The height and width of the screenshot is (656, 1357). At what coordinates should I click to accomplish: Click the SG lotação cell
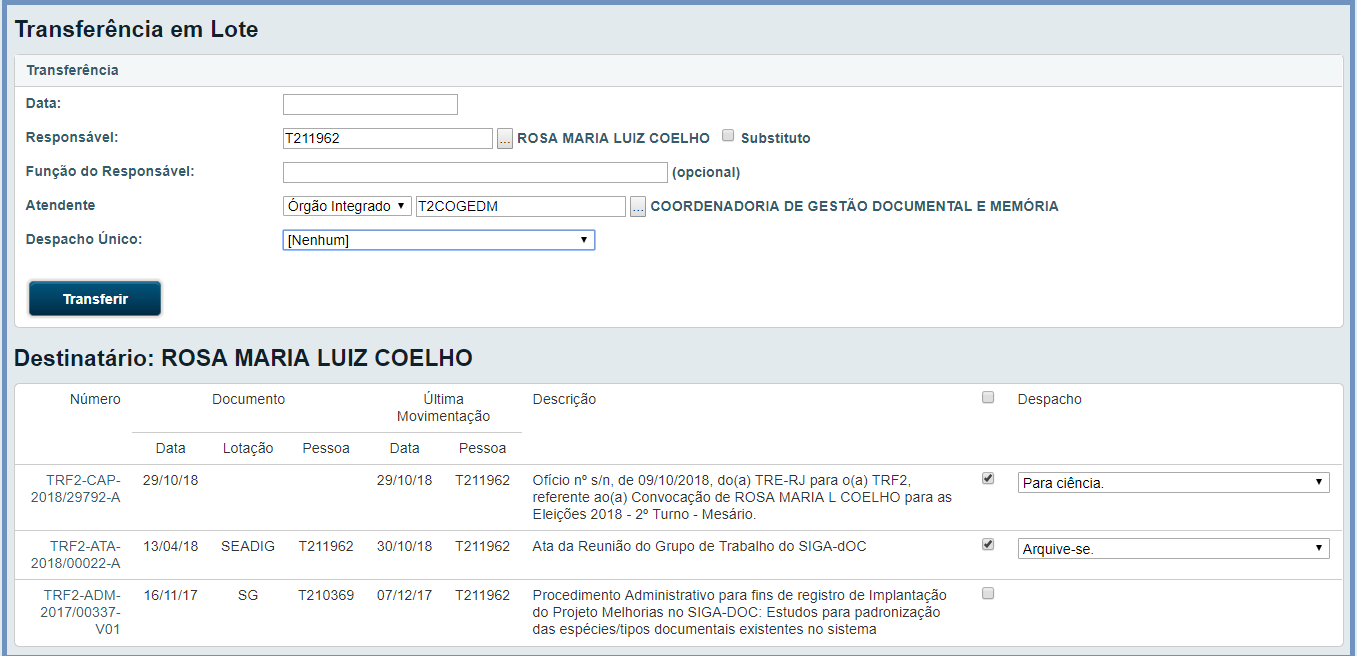tap(248, 595)
